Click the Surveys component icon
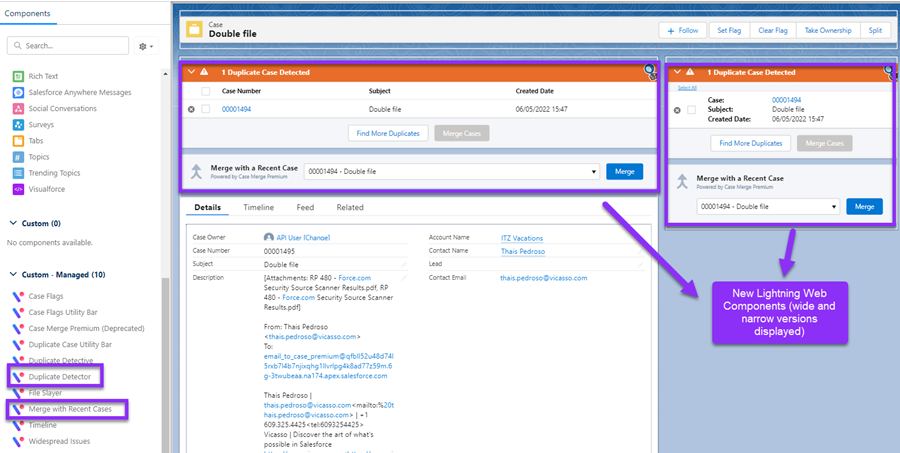 pyautogui.click(x=18, y=124)
